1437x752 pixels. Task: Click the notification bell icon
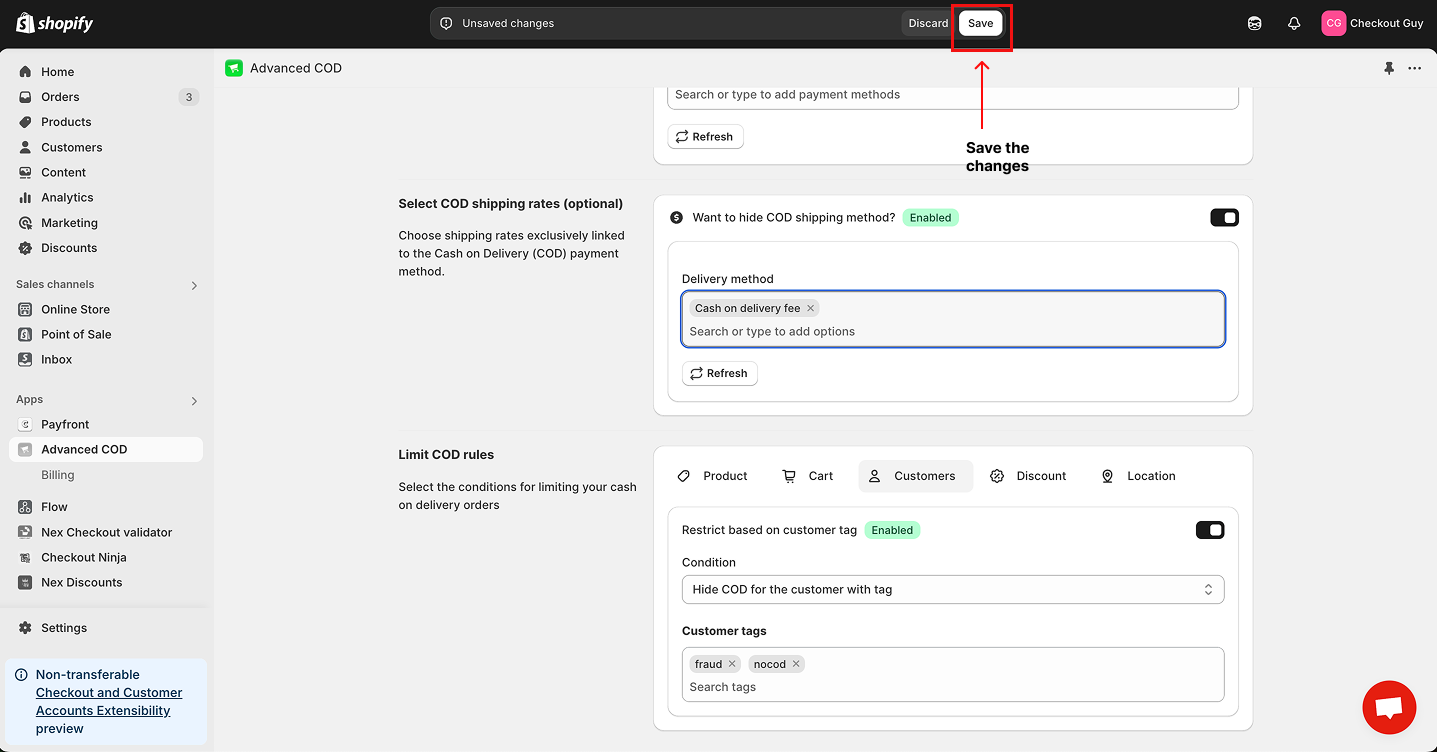coord(1294,23)
